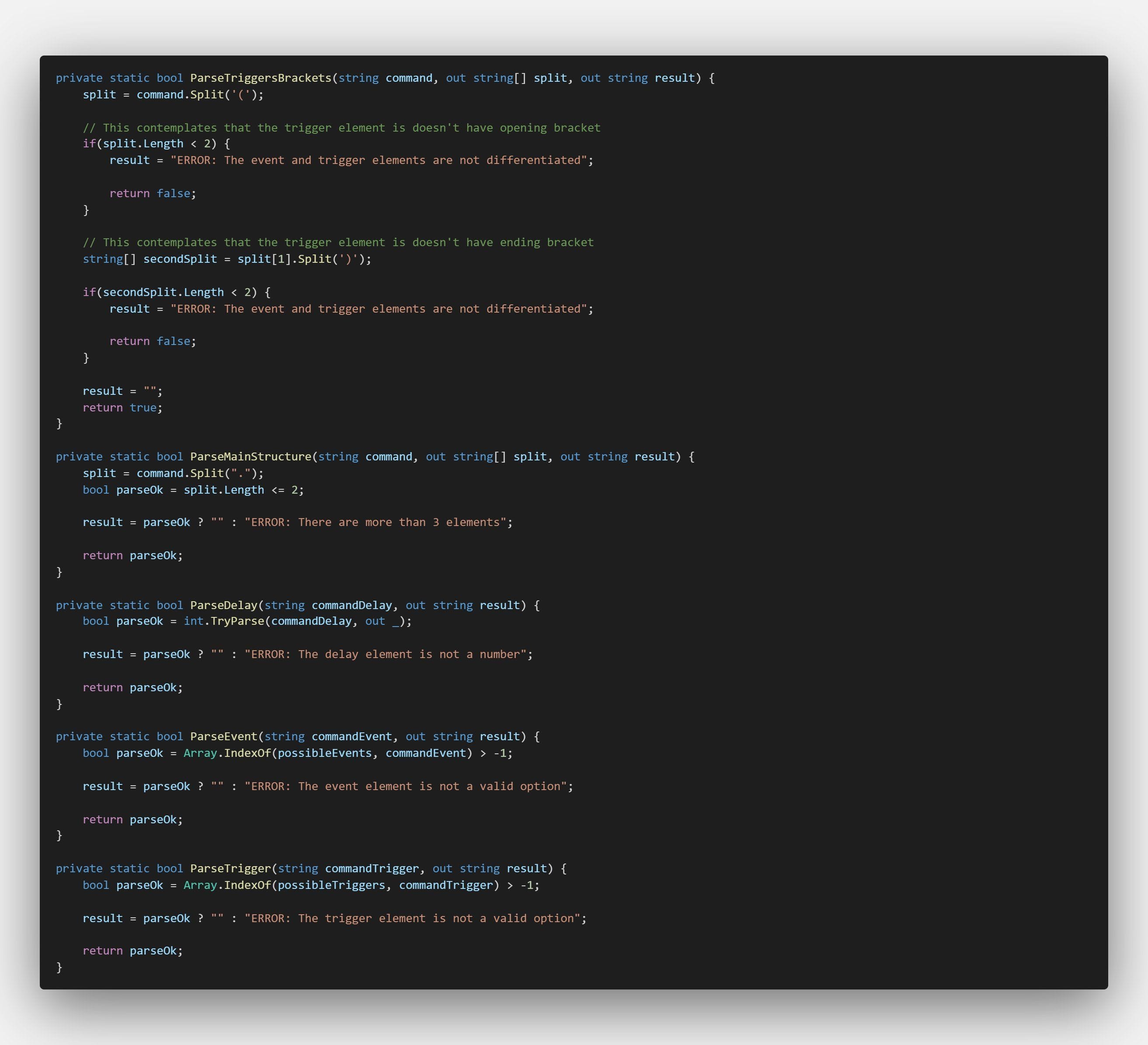Click the "trigger element is not a valid option" string
Image resolution: width=1148 pixels, height=1045 pixels.
click(412, 919)
